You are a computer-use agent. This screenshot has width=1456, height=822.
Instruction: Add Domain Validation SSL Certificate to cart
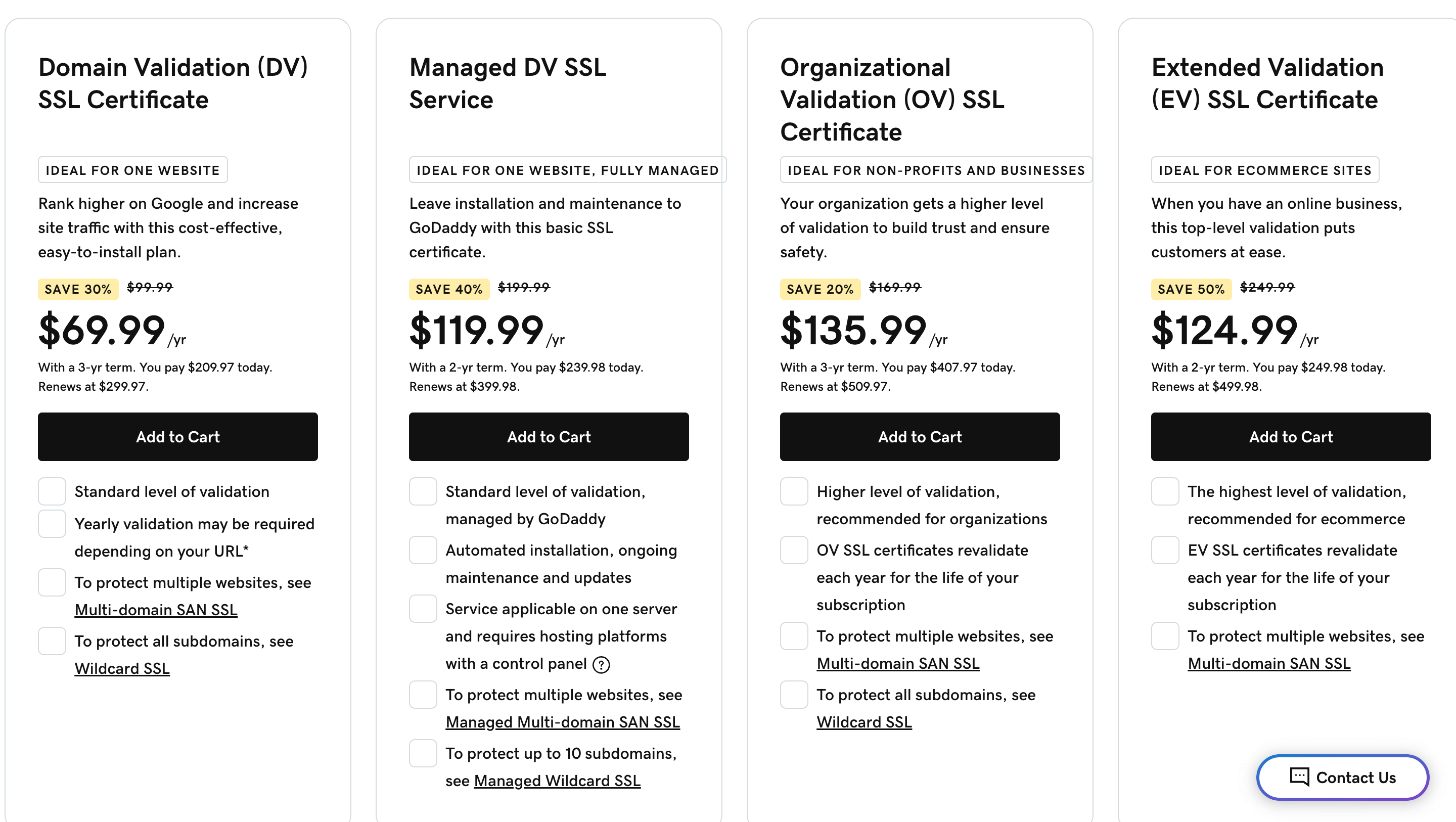(x=177, y=436)
